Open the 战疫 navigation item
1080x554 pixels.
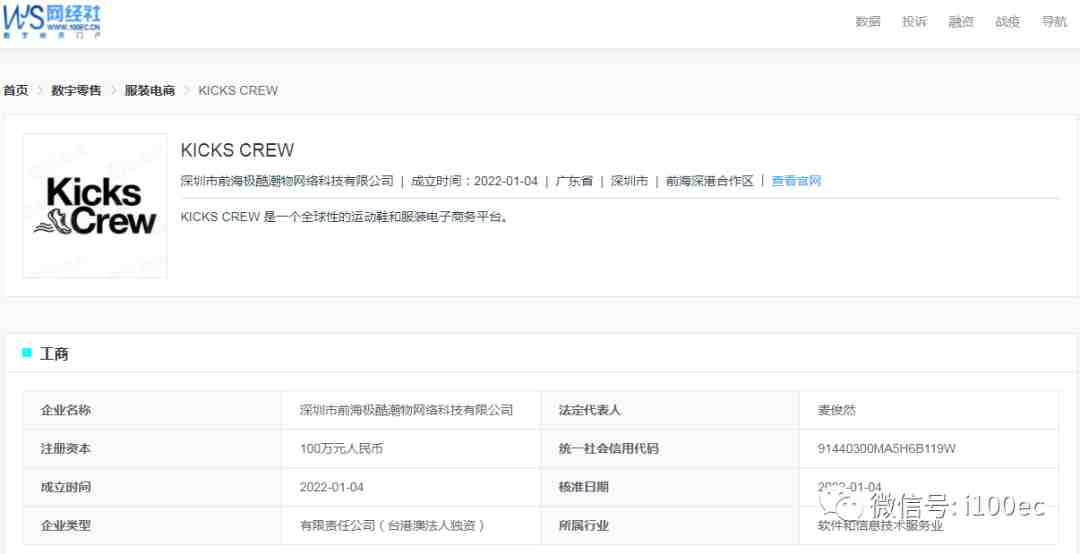(x=1008, y=21)
